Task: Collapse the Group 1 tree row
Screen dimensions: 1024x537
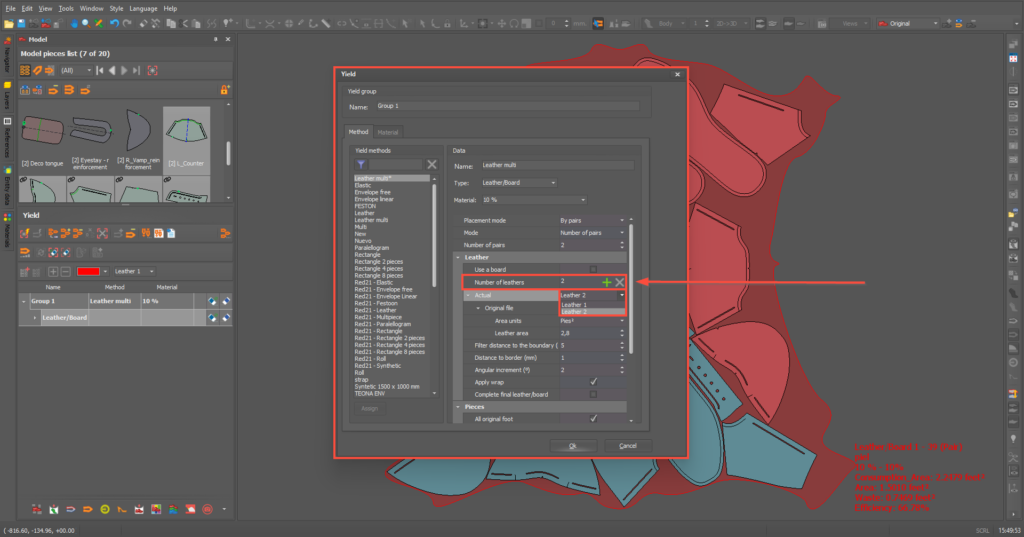Action: tap(24, 301)
